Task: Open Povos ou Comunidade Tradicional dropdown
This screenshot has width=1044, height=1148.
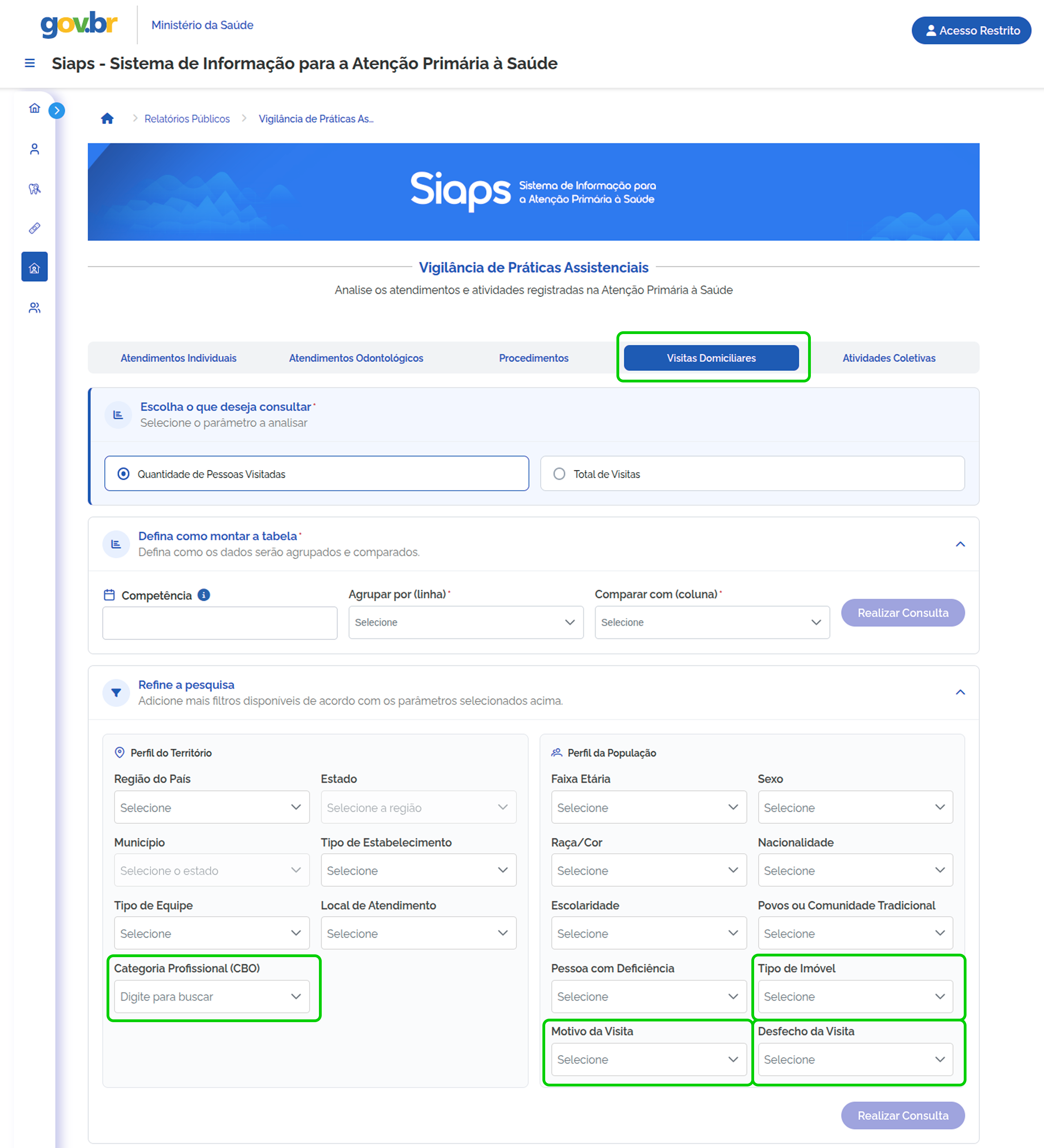Action: pyautogui.click(x=855, y=933)
